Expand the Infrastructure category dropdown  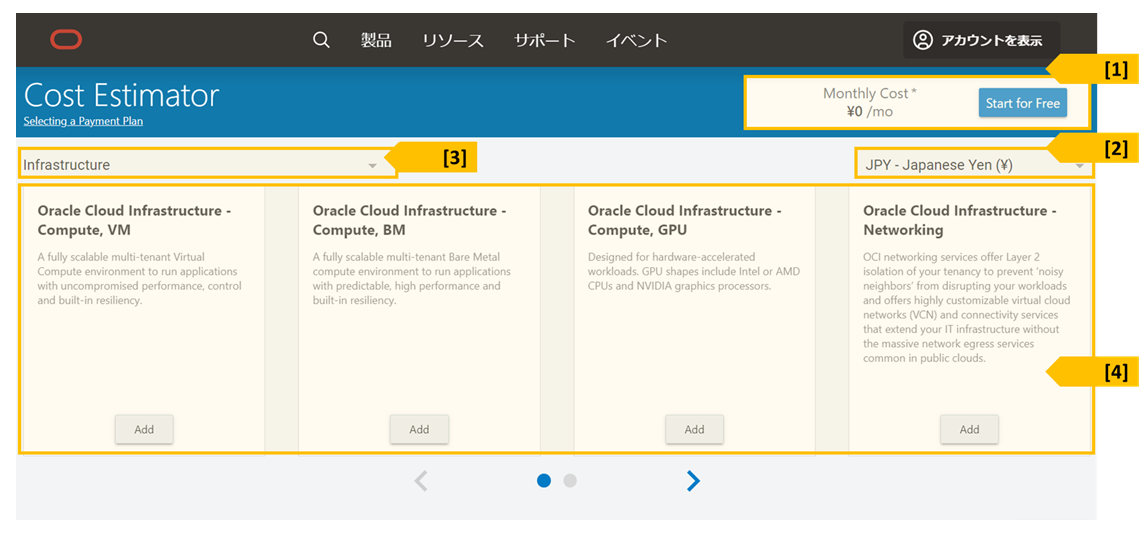click(208, 165)
